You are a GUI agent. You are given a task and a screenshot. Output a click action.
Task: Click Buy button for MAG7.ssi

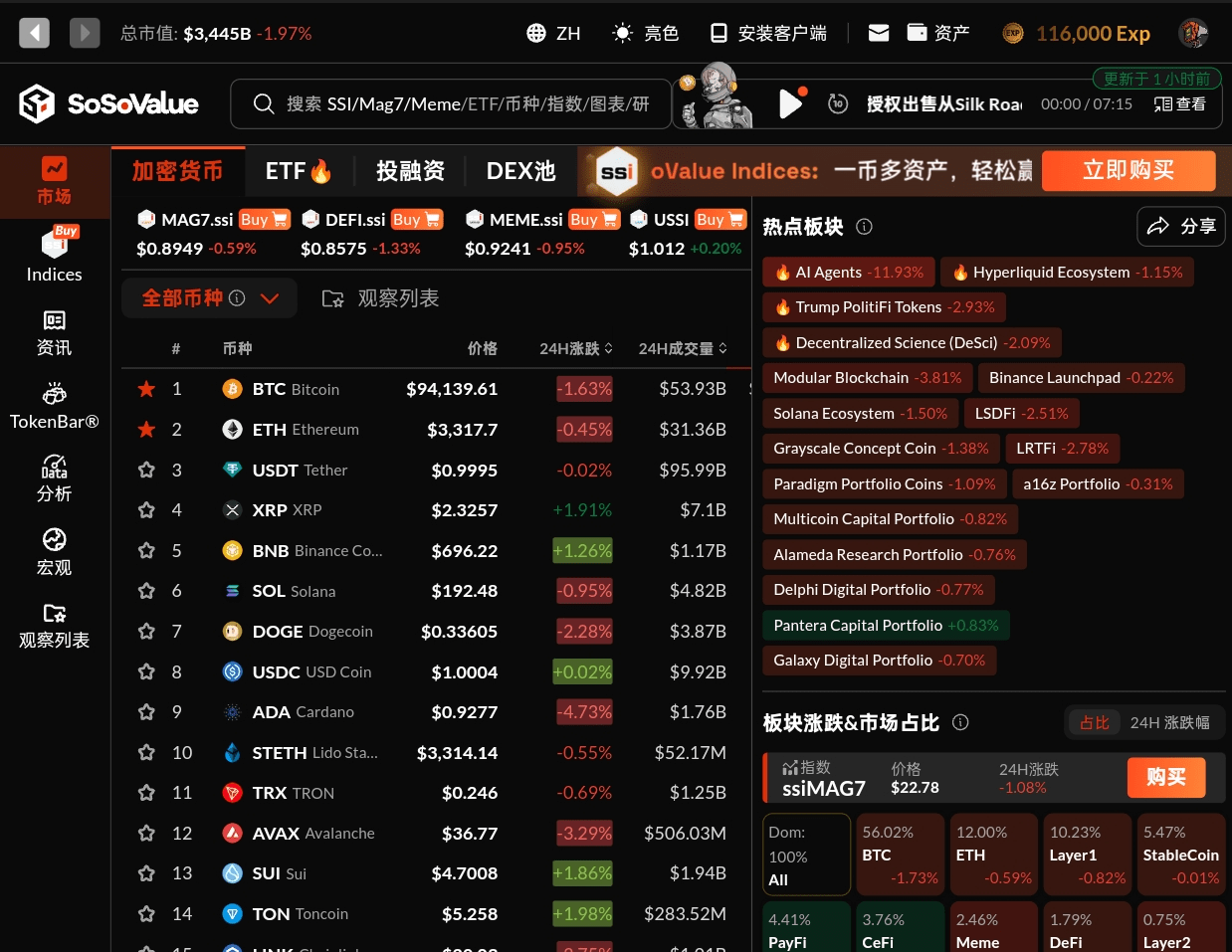click(x=264, y=220)
